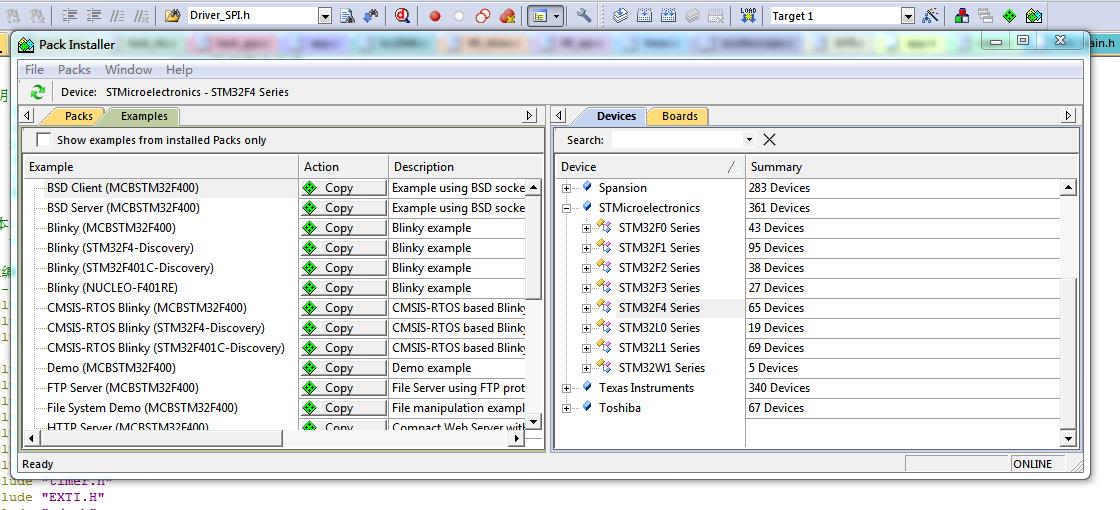Viewport: 1120px width, 510px height.
Task: Expand the STM32F4 Series node
Action: pyautogui.click(x=586, y=308)
